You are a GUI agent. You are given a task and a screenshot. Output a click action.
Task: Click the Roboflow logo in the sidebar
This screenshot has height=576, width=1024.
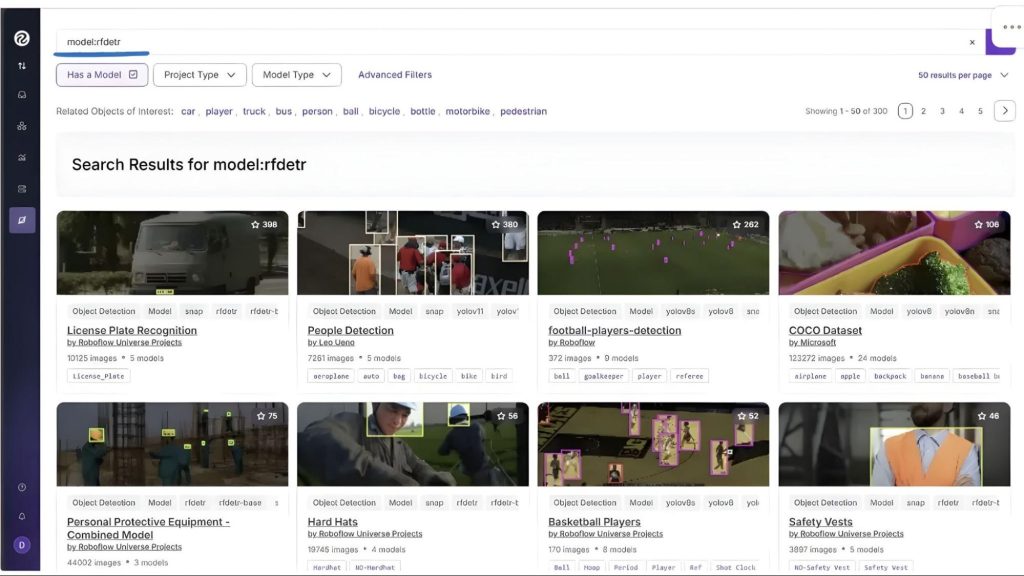[21, 38]
